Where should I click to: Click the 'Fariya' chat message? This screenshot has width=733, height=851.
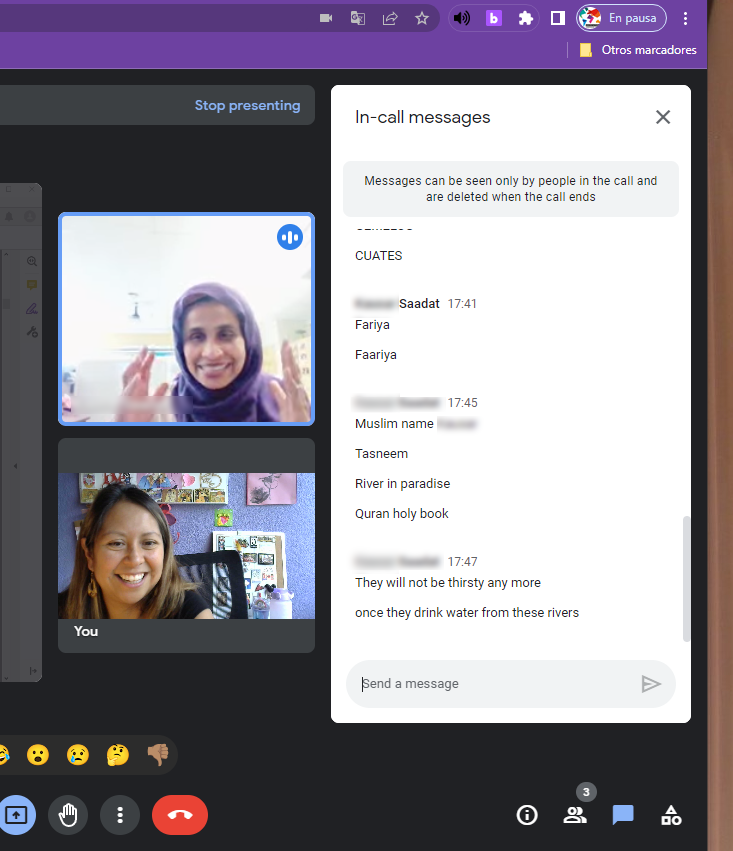[372, 325]
